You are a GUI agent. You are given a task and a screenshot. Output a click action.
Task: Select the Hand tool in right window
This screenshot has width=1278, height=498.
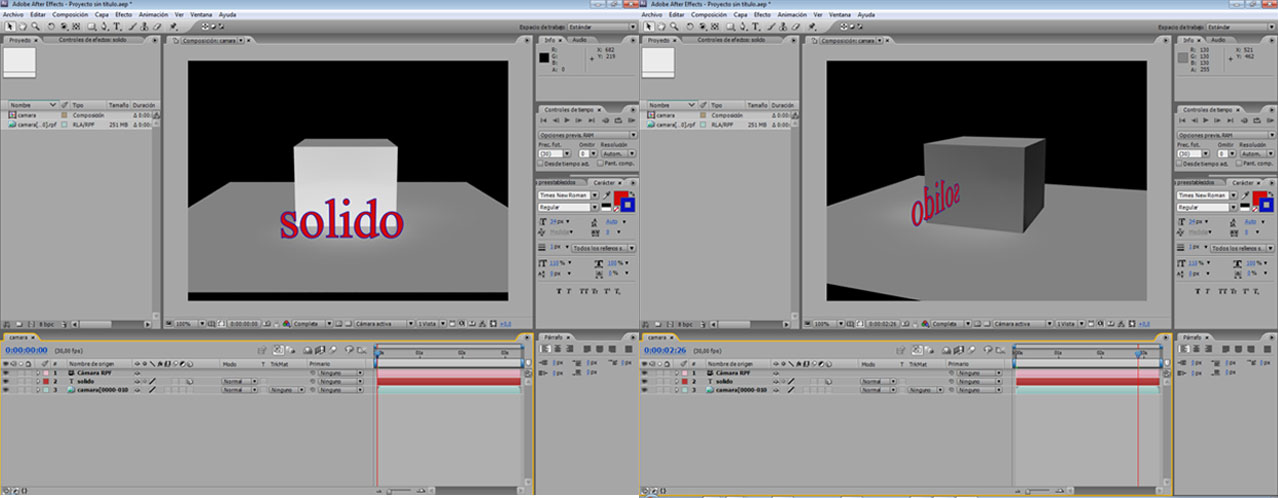pos(662,27)
